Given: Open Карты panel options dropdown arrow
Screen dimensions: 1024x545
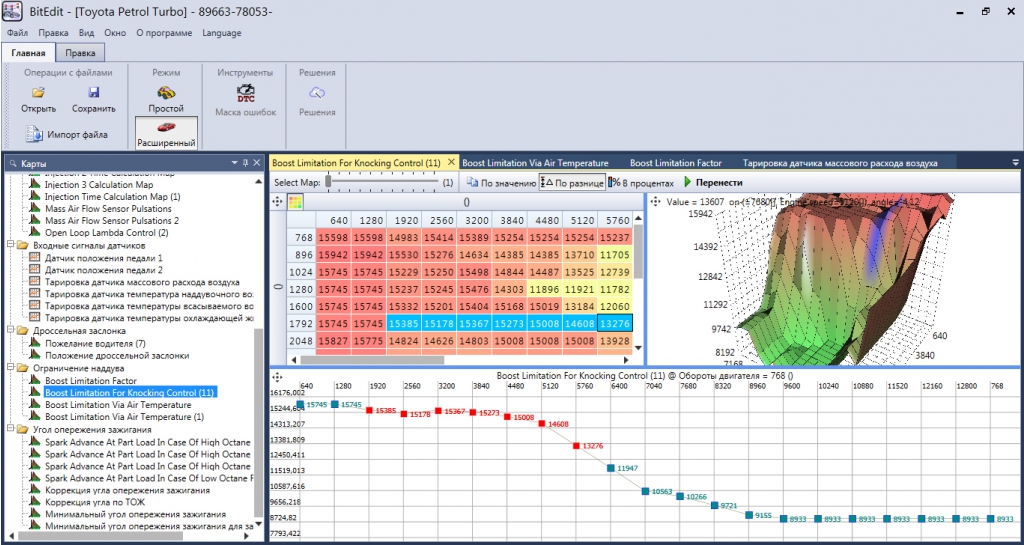Looking at the screenshot, I should coord(235,163).
